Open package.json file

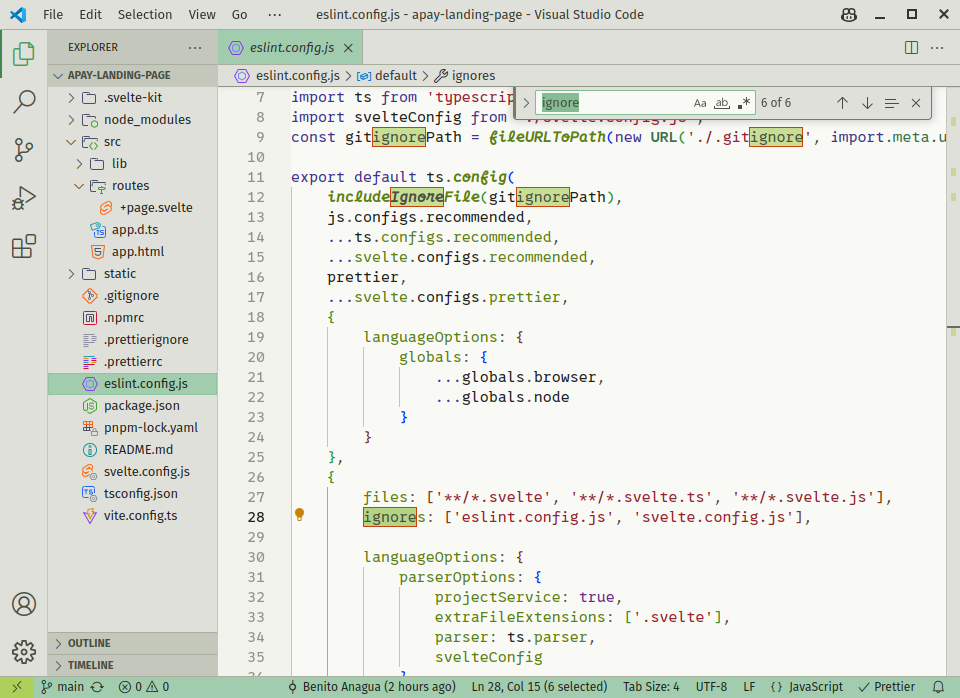coord(133,406)
